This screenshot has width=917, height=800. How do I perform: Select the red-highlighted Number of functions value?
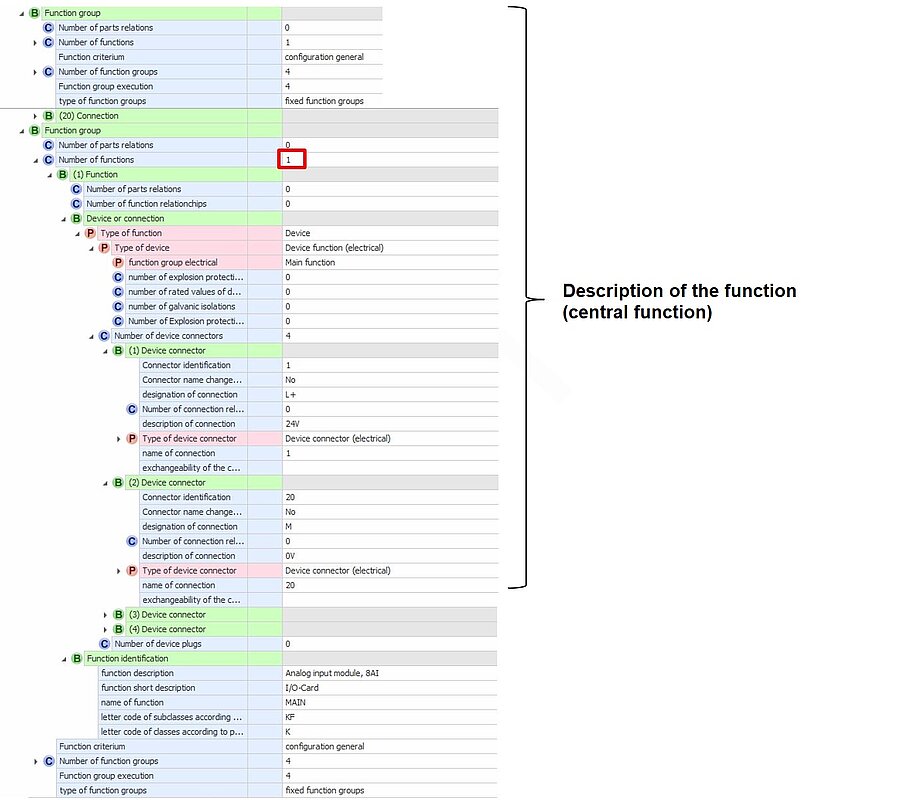[291, 160]
